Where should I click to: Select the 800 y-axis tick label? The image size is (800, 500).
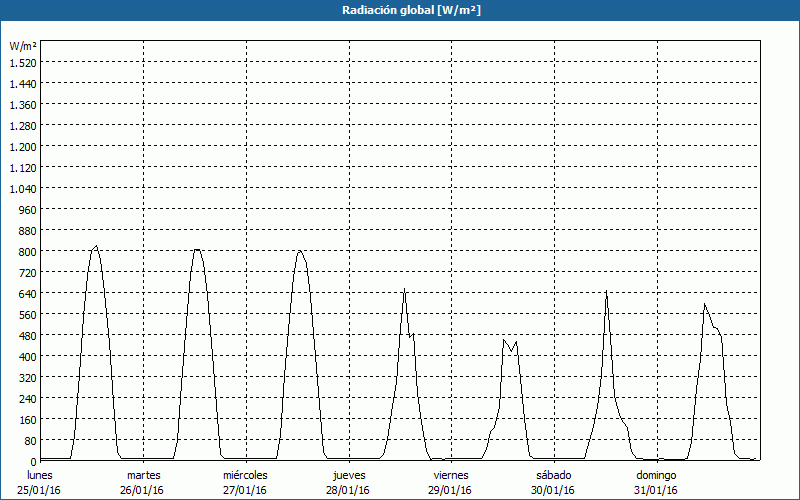click(x=26, y=251)
